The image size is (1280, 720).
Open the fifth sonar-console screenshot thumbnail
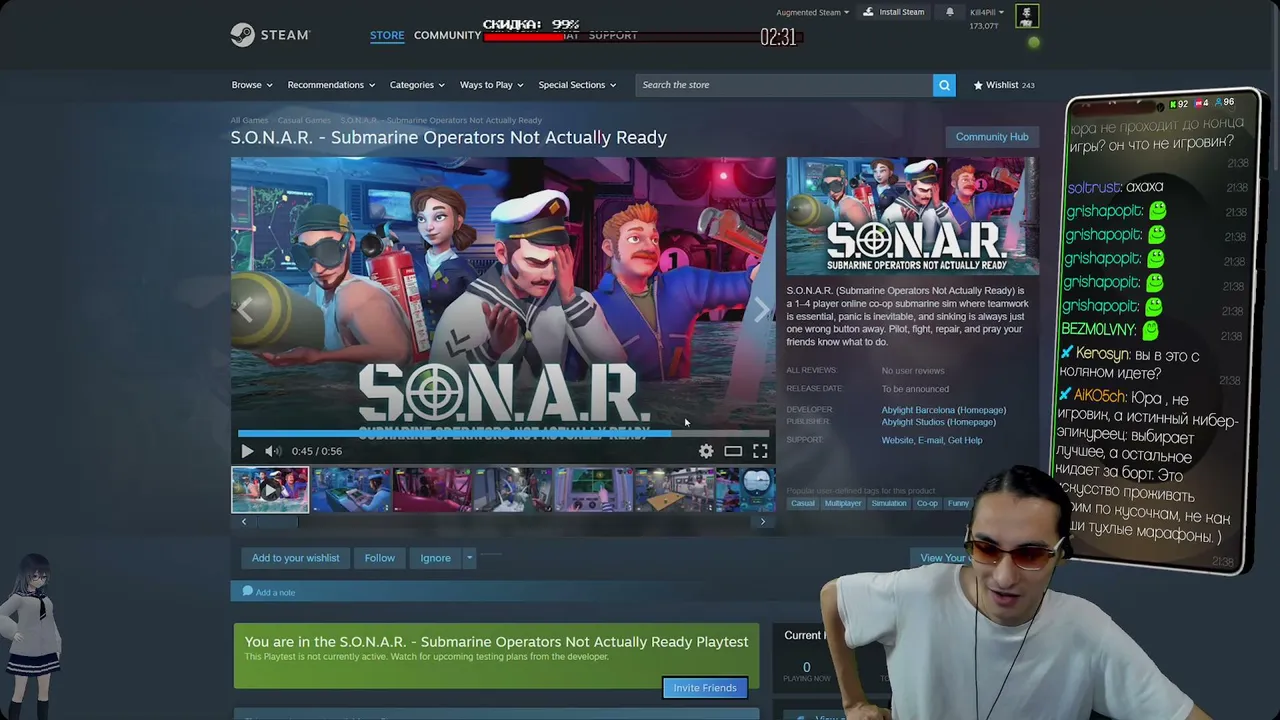[x=594, y=490]
